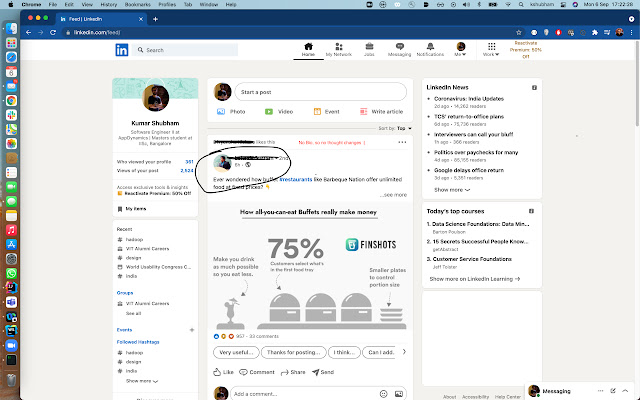The height and width of the screenshot is (400, 640).
Task: Open Groups section link
Action: [125, 293]
